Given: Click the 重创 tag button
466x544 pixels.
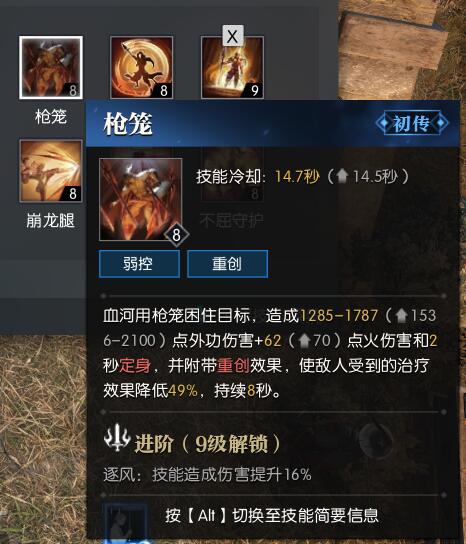Looking at the screenshot, I should [x=228, y=264].
